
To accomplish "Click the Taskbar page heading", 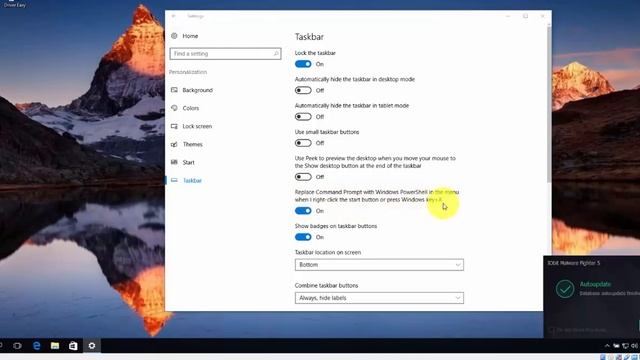I will (309, 37).
